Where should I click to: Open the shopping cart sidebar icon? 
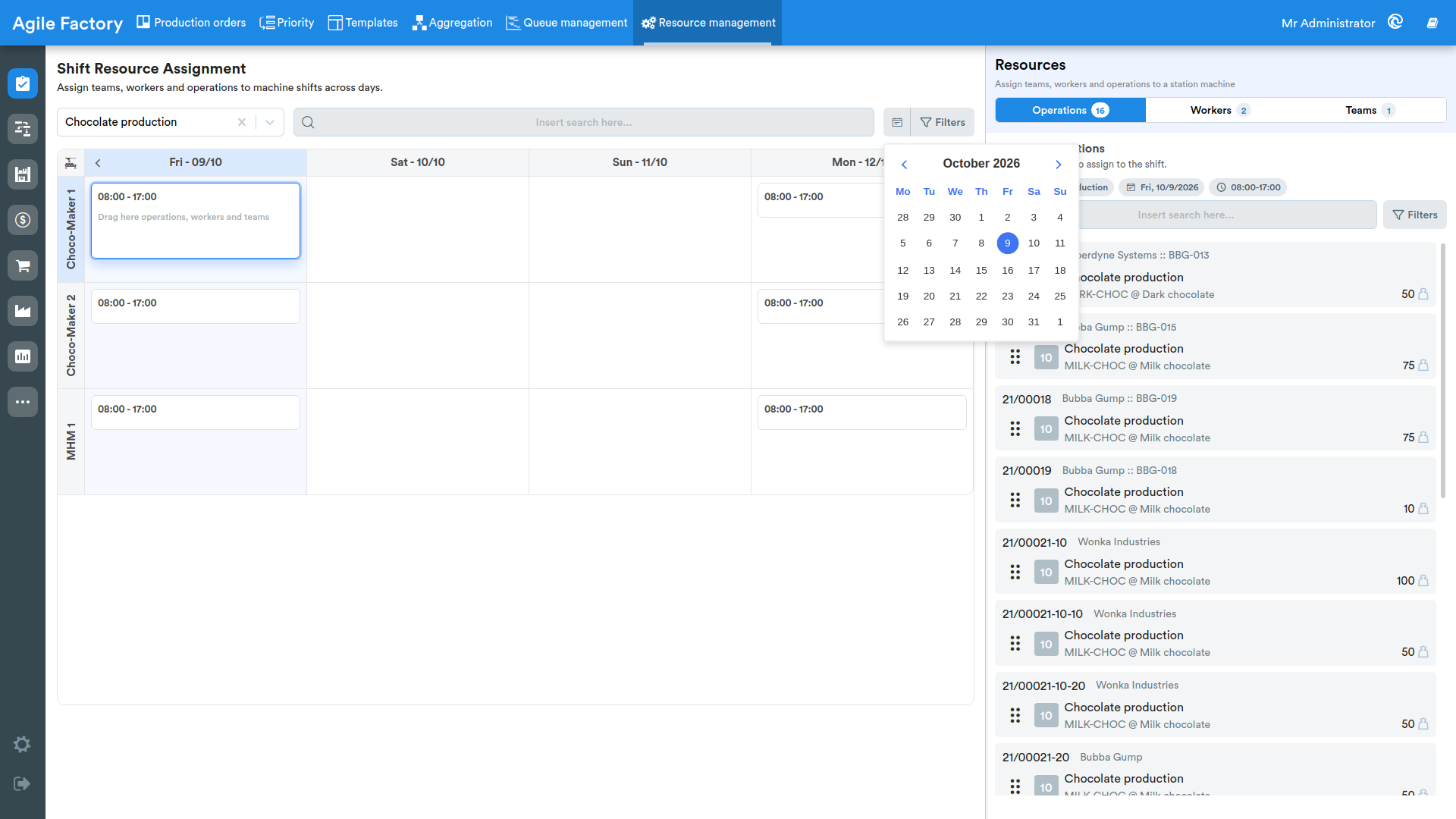pos(23,265)
